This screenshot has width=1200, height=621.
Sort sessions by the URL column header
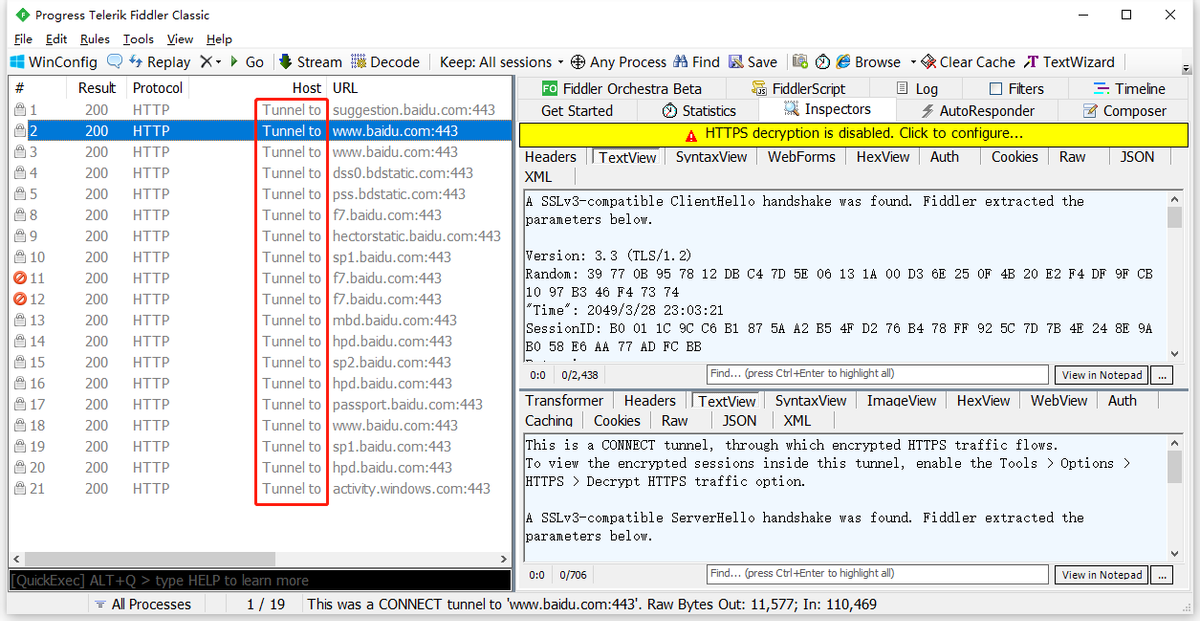(345, 88)
